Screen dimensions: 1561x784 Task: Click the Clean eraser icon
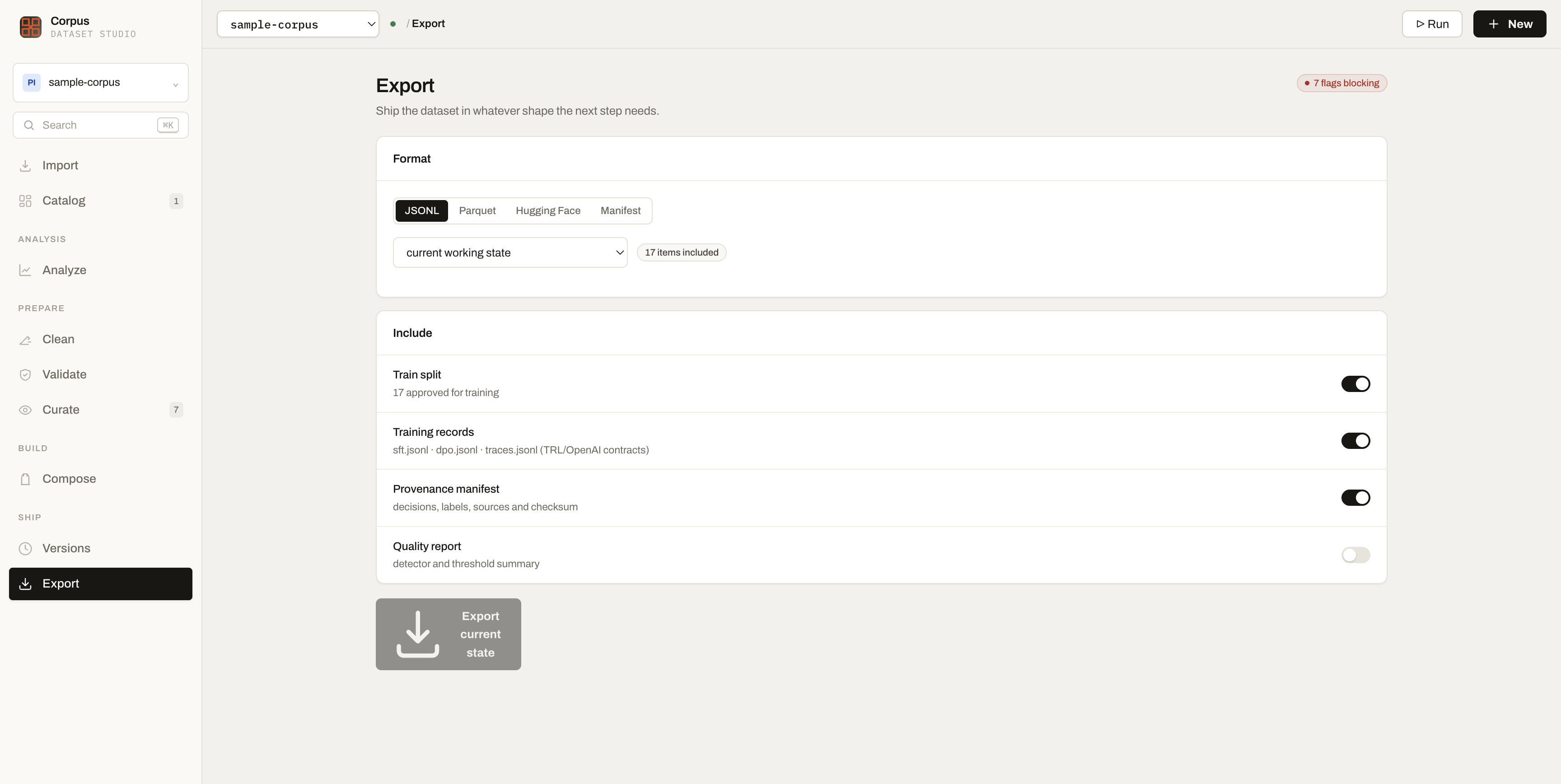[x=25, y=339]
